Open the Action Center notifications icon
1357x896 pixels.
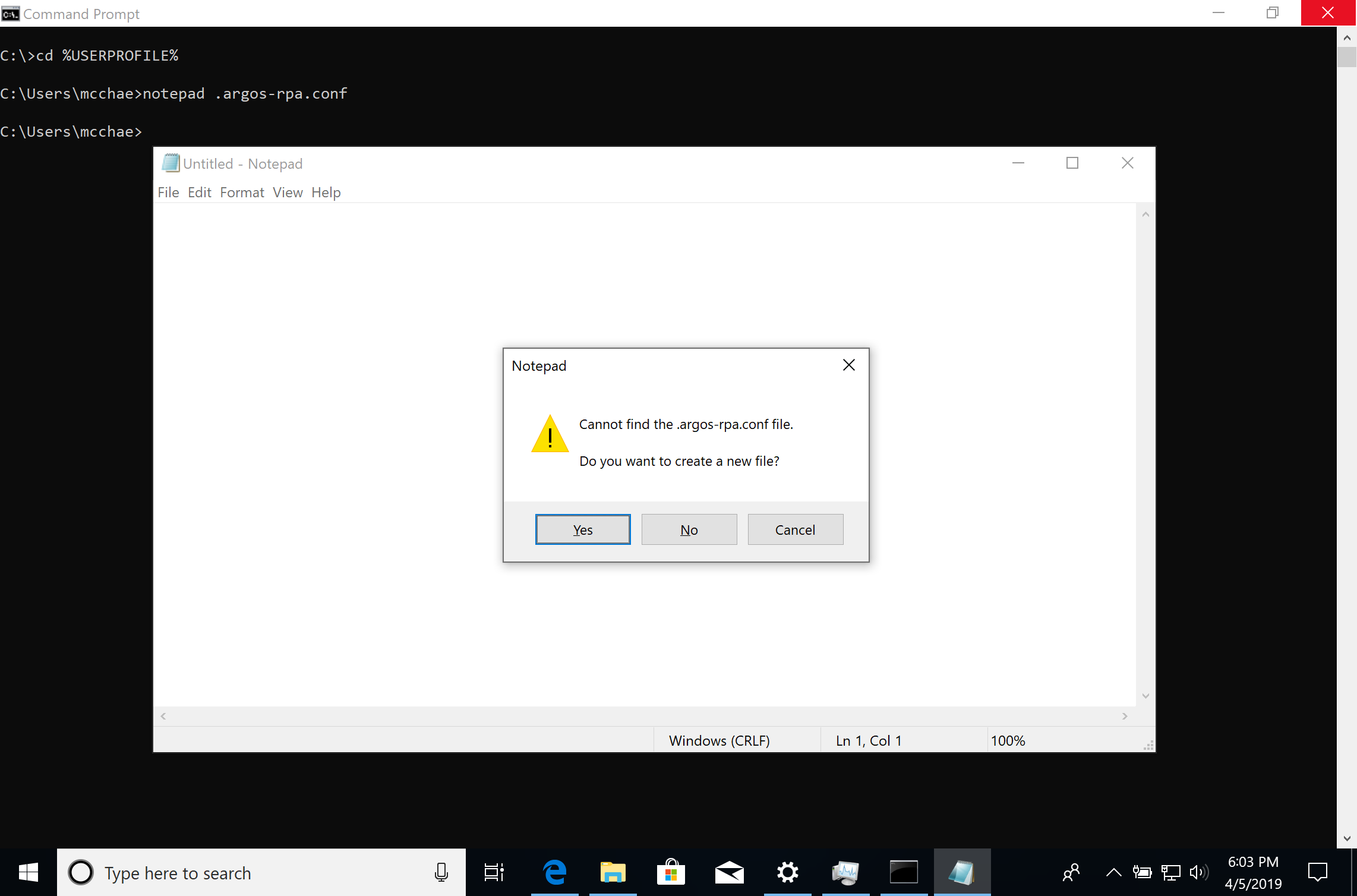[1317, 872]
